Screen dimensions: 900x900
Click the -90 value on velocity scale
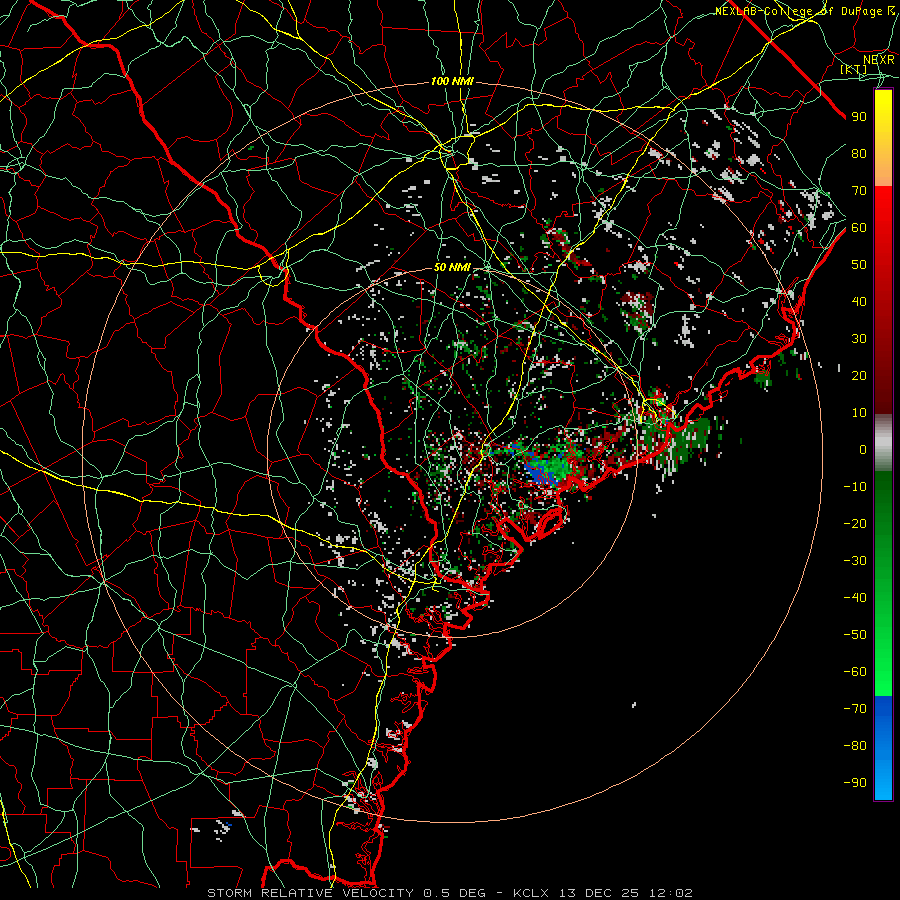pos(855,783)
